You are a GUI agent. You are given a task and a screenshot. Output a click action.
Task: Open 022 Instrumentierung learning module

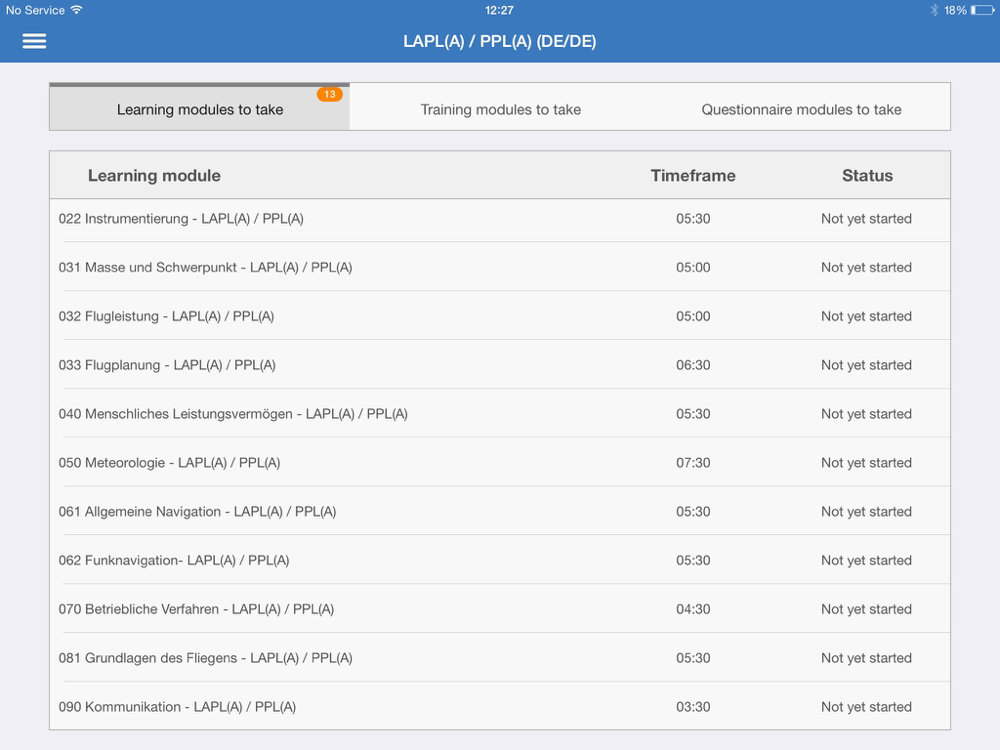[181, 218]
